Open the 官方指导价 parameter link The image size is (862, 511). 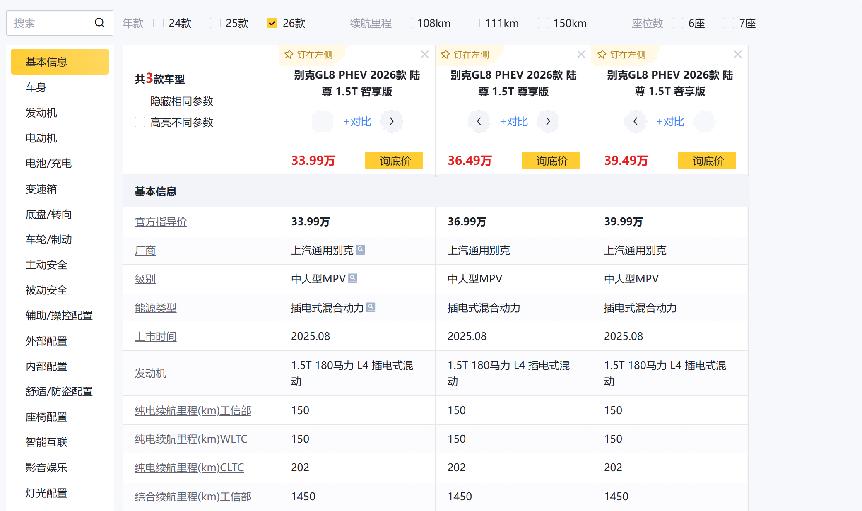point(161,222)
